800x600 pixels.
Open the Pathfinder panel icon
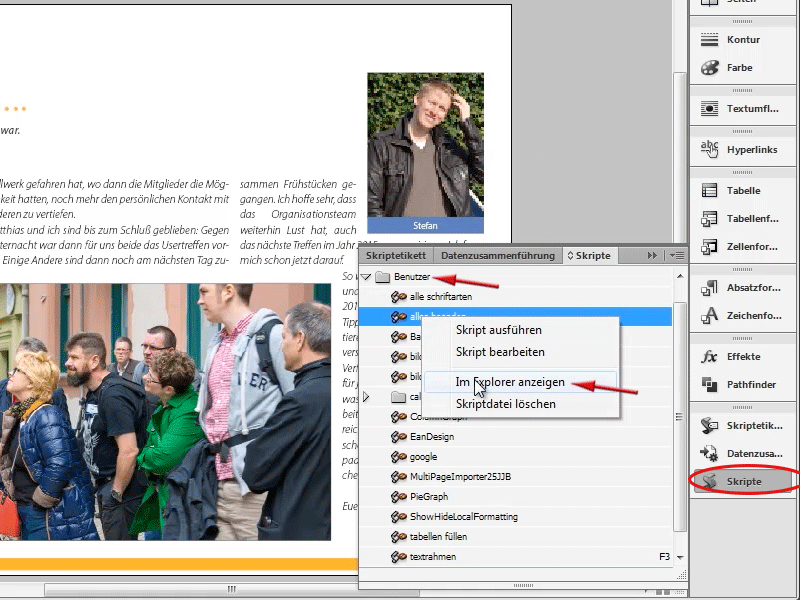coord(709,385)
